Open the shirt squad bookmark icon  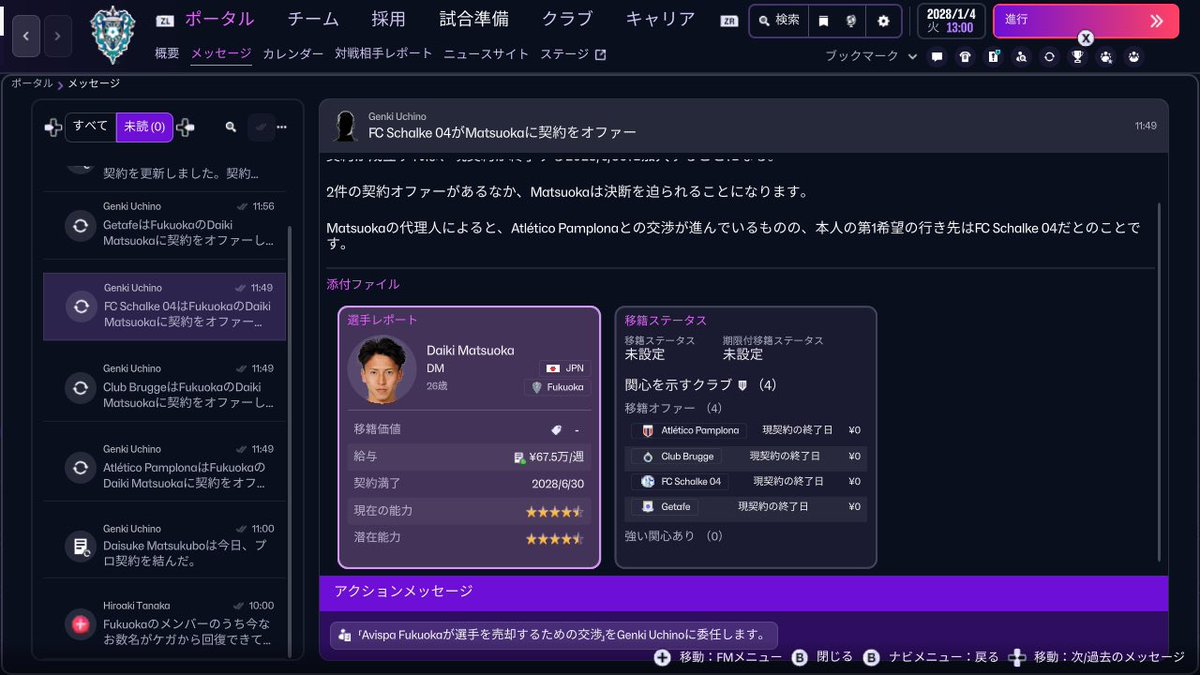click(x=964, y=56)
